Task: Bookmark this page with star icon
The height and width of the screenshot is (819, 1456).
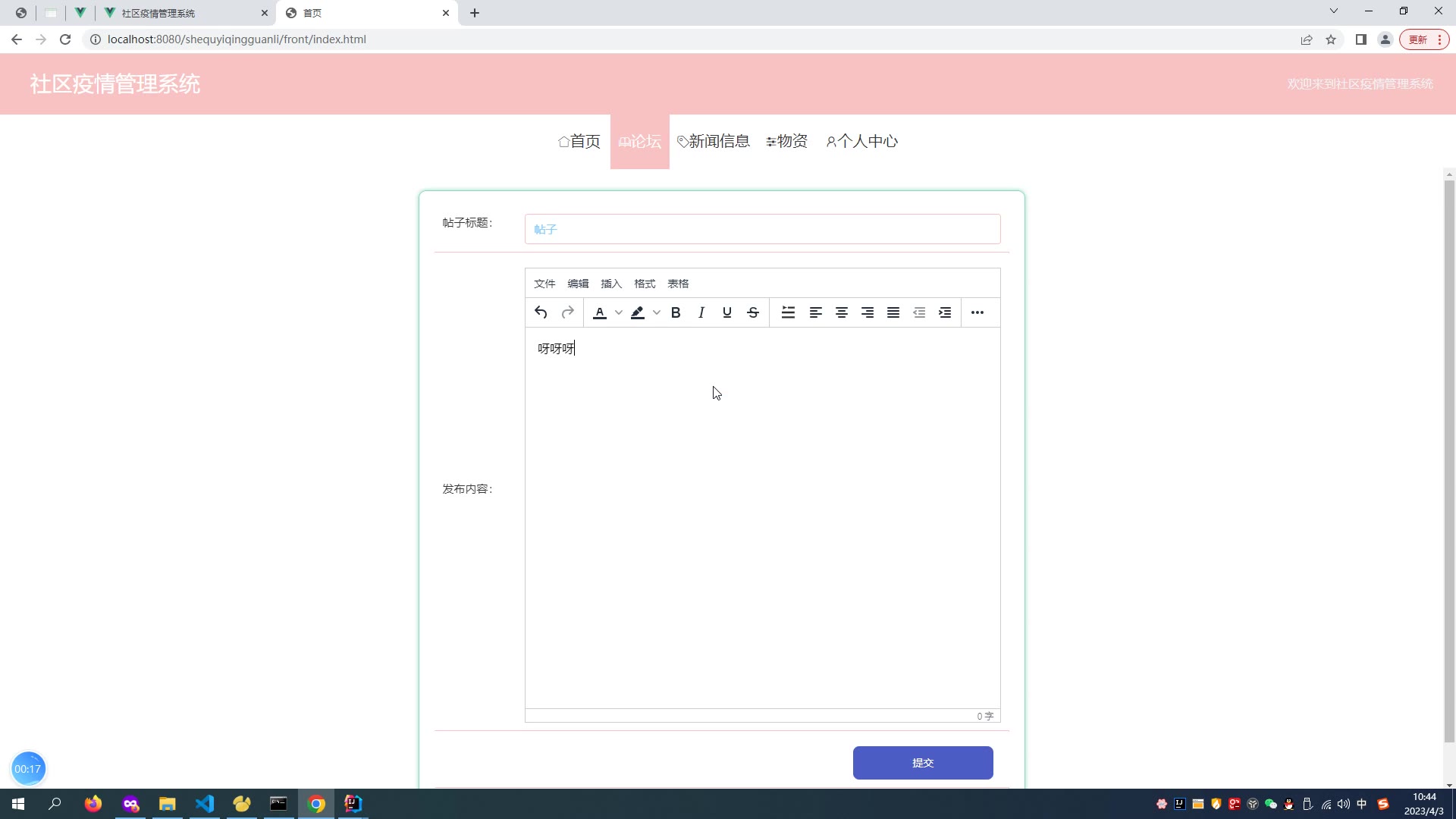Action: pyautogui.click(x=1331, y=39)
